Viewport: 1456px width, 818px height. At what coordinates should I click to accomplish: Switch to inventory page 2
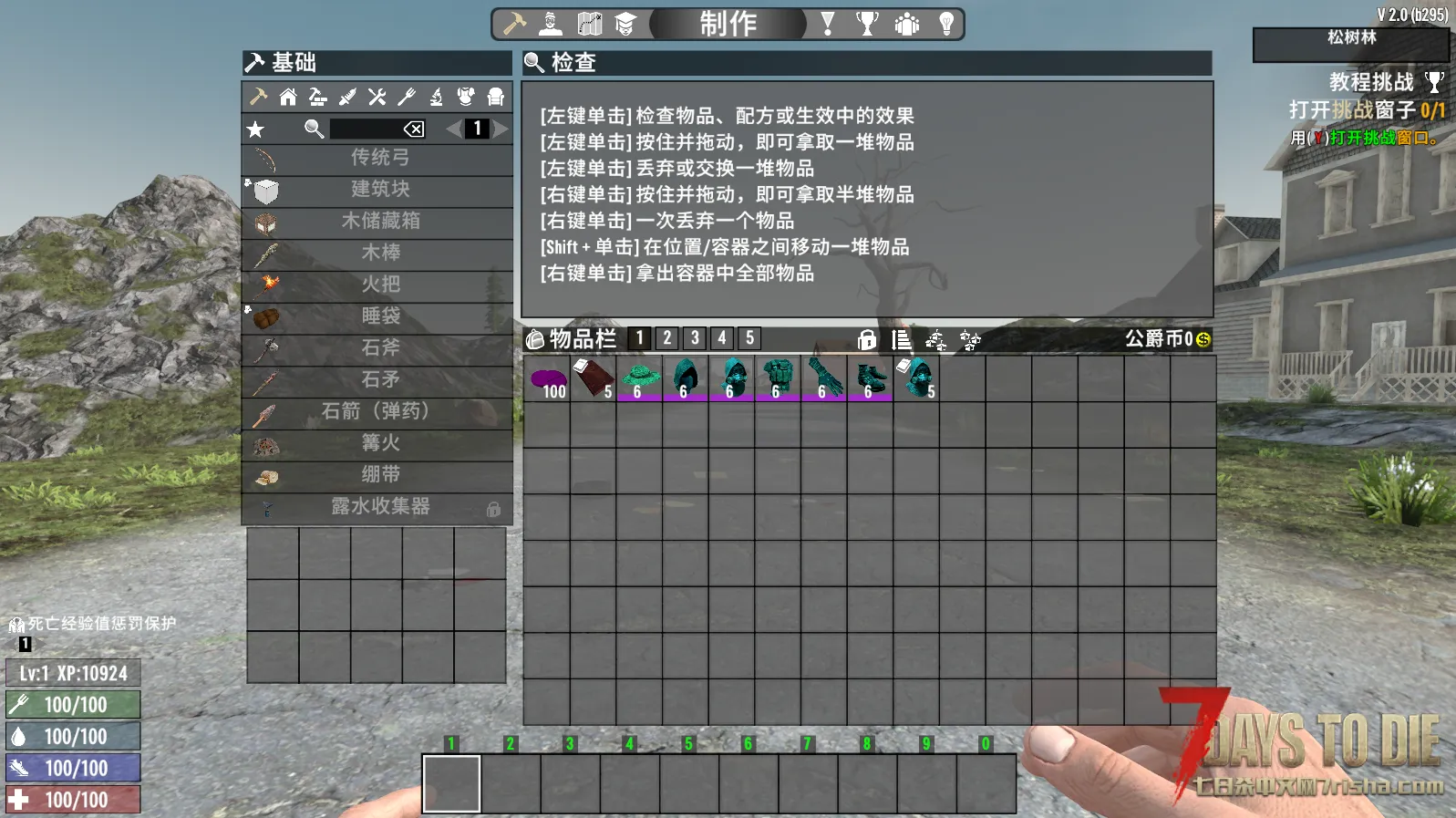point(667,338)
